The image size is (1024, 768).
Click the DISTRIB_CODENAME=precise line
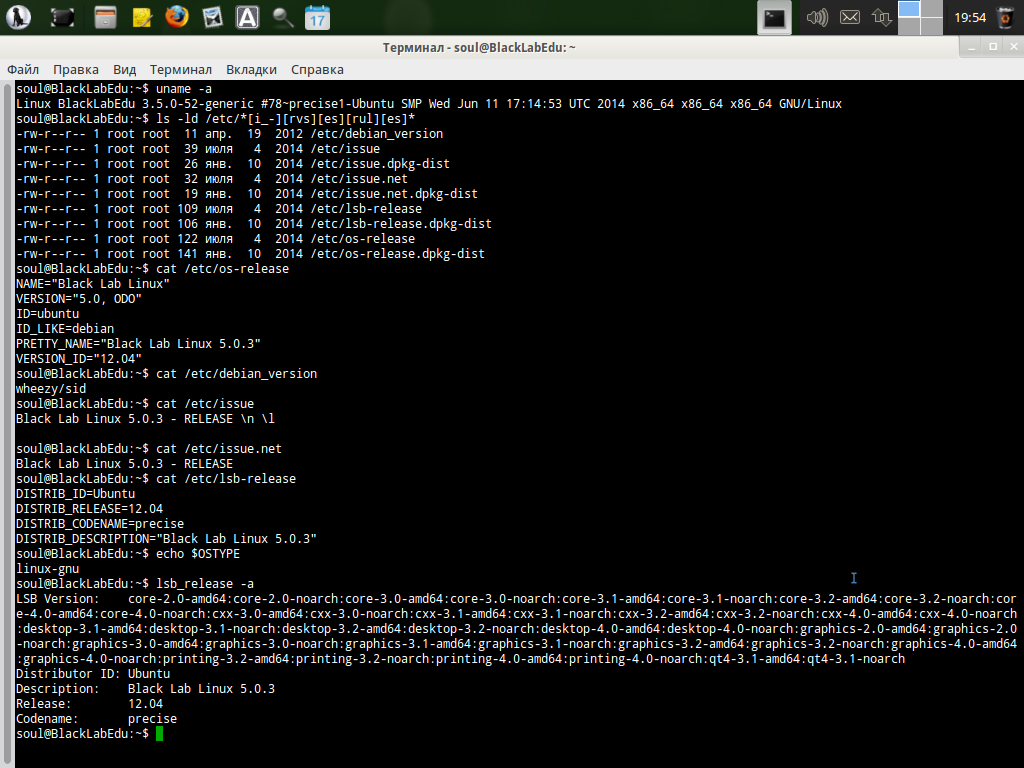point(100,524)
